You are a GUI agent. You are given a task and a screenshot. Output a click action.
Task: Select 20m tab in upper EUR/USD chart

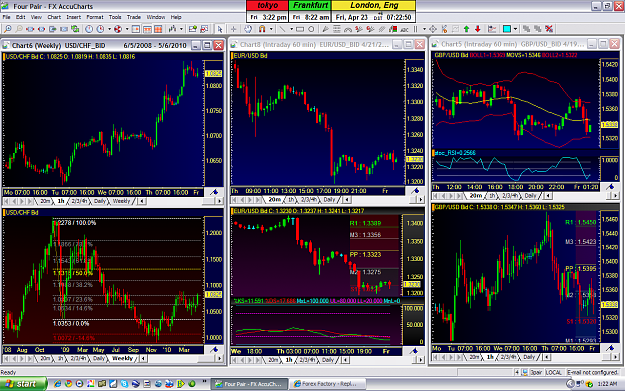coord(274,199)
